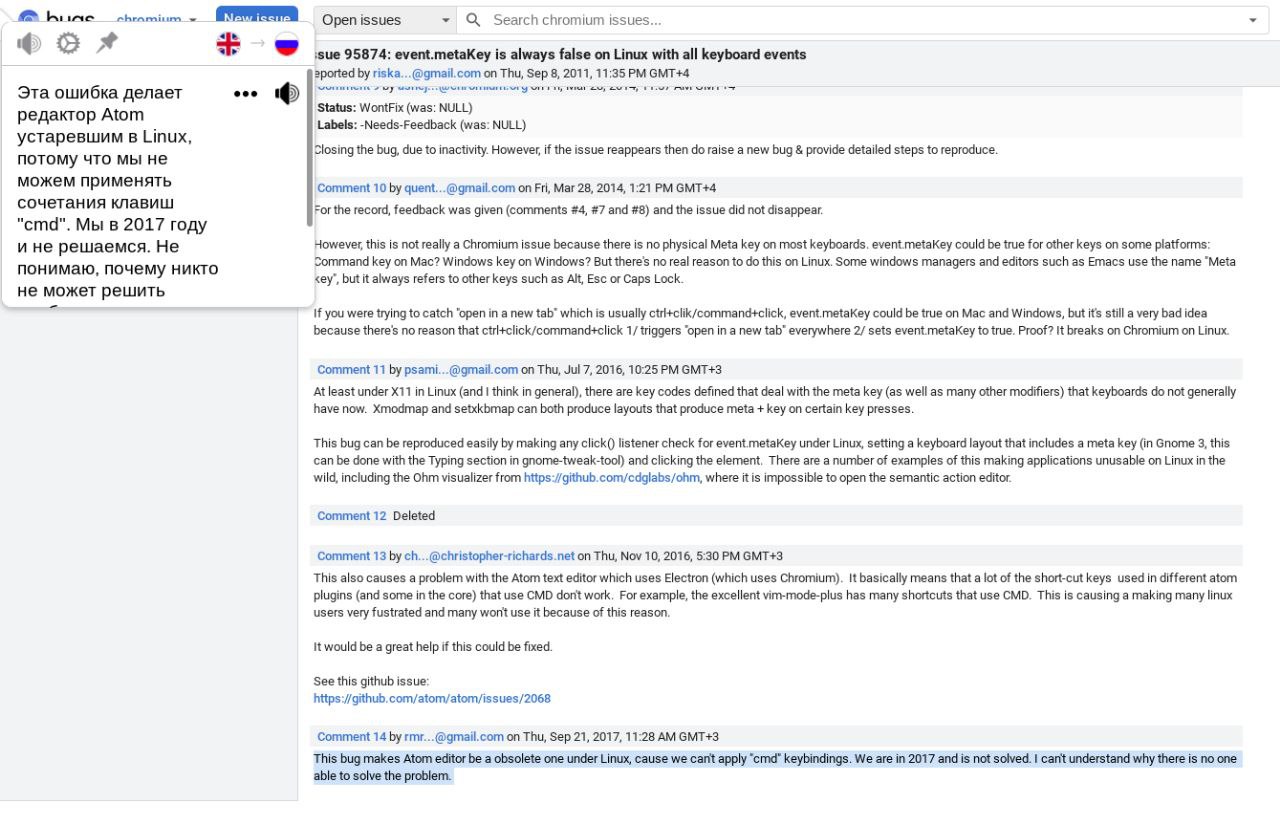Viewport: 1280px width, 821px height.
Task: Open the Comment 10 permalink
Action: coord(352,188)
